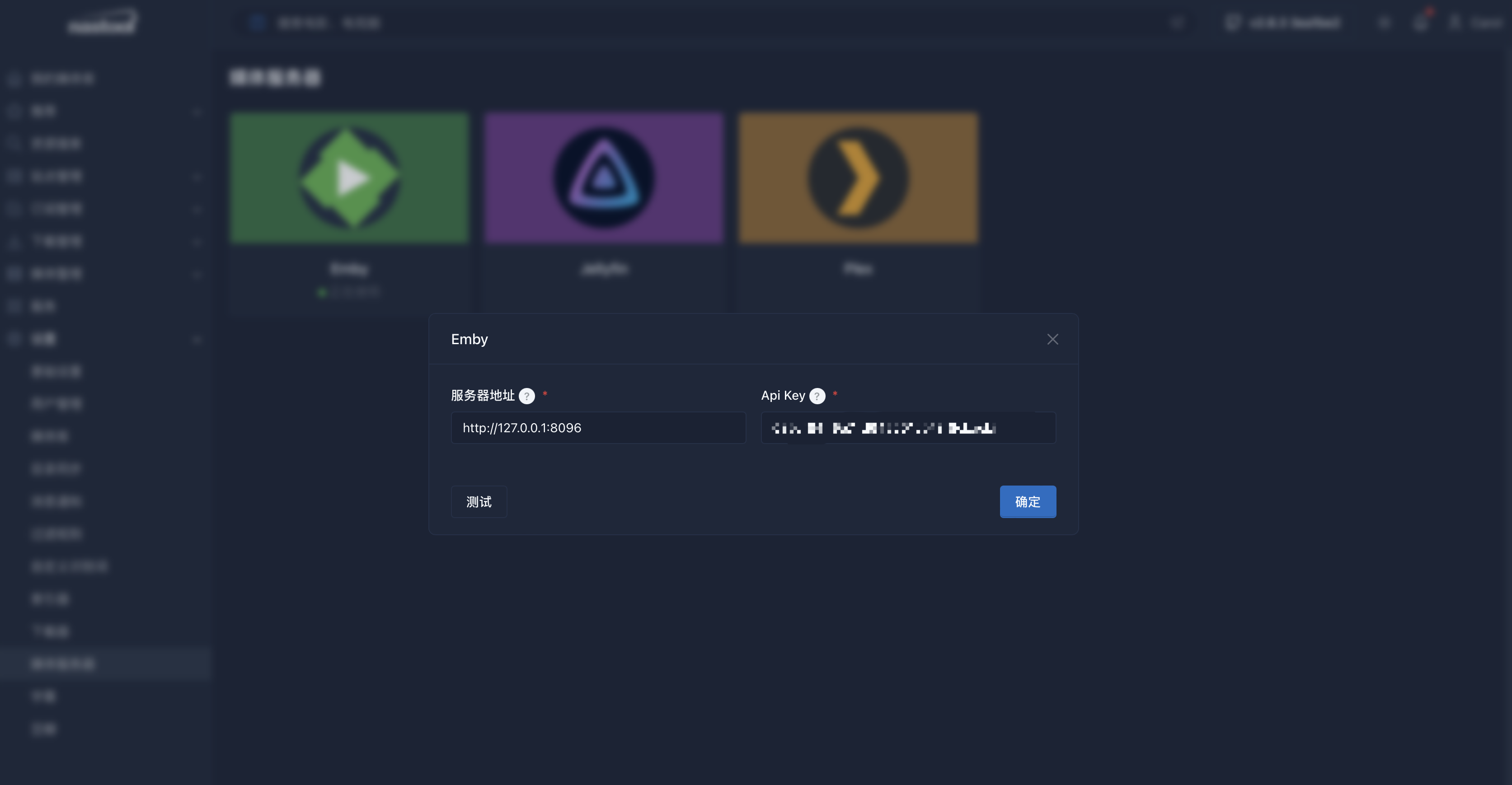Select the green Emby logo card
Screen dimensions: 1512x785
pos(350,178)
